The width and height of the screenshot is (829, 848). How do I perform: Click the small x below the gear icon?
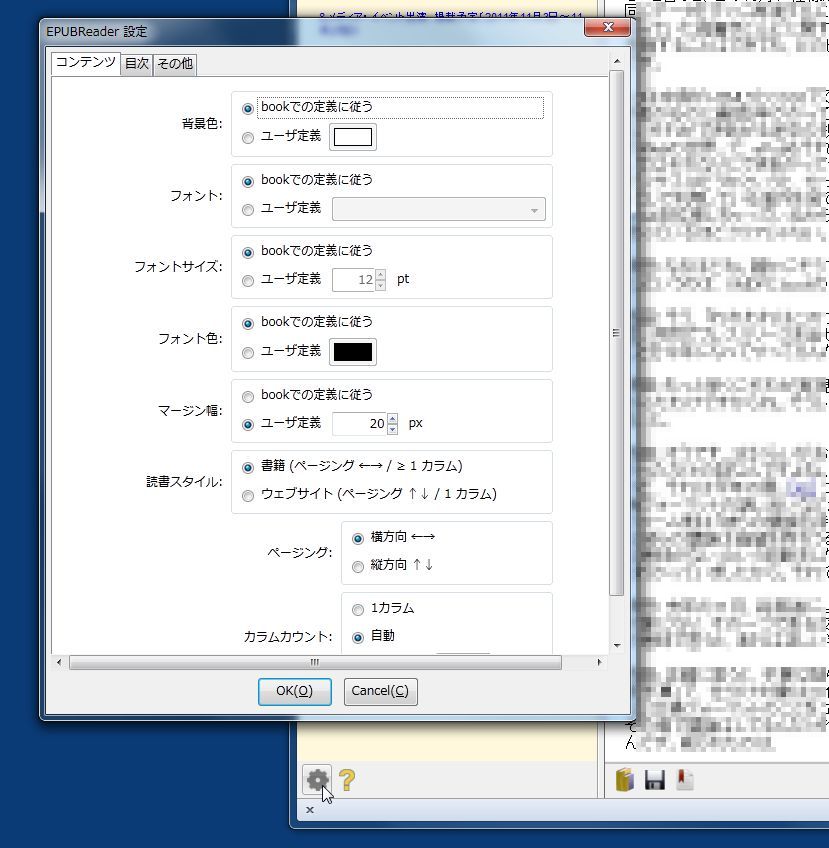point(310,810)
